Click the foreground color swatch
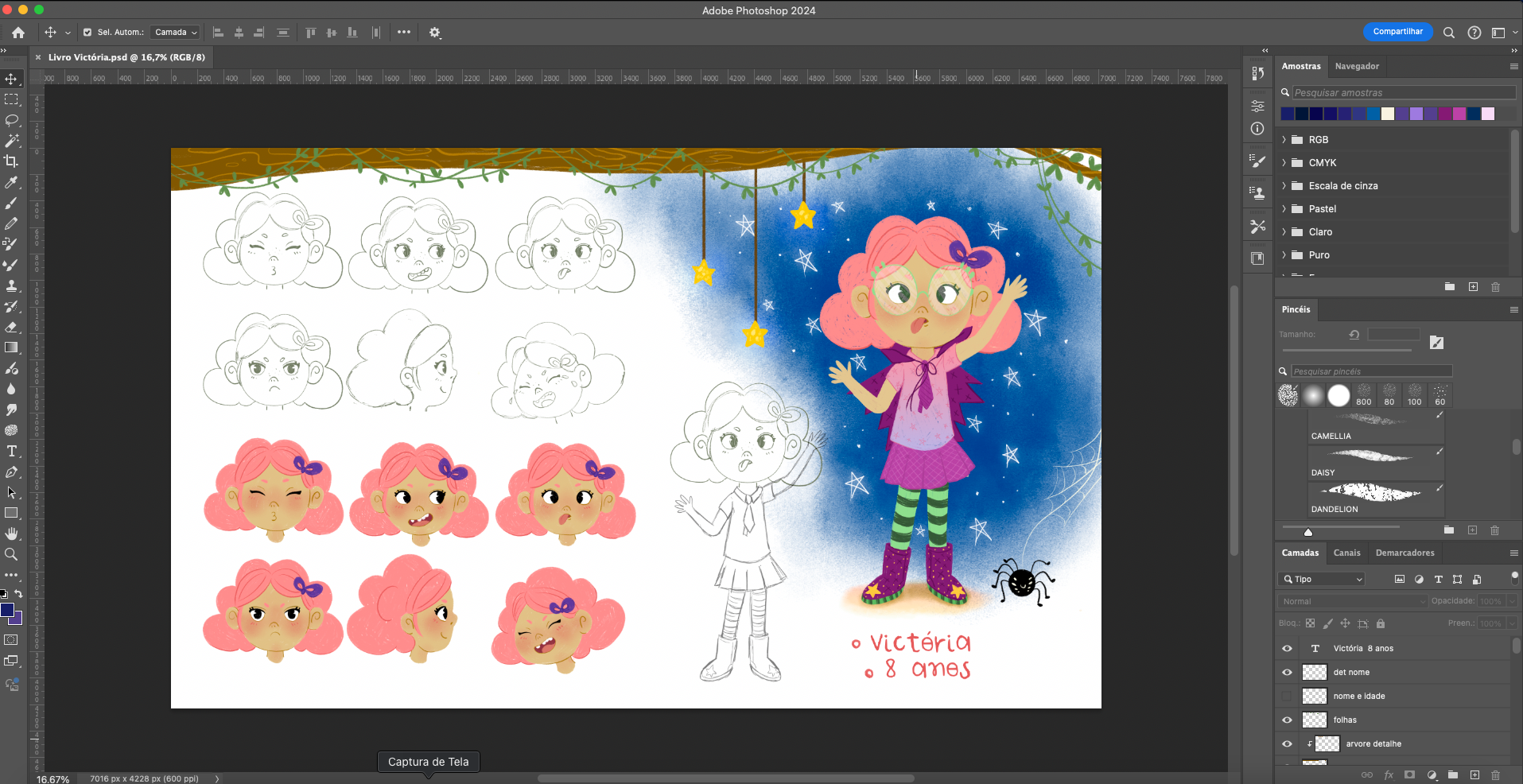1523x784 pixels. click(7, 610)
